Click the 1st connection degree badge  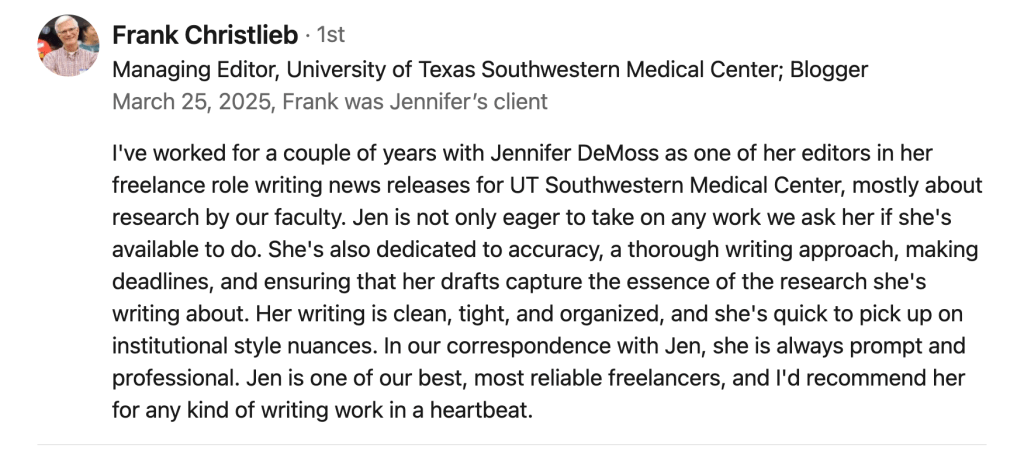(330, 36)
